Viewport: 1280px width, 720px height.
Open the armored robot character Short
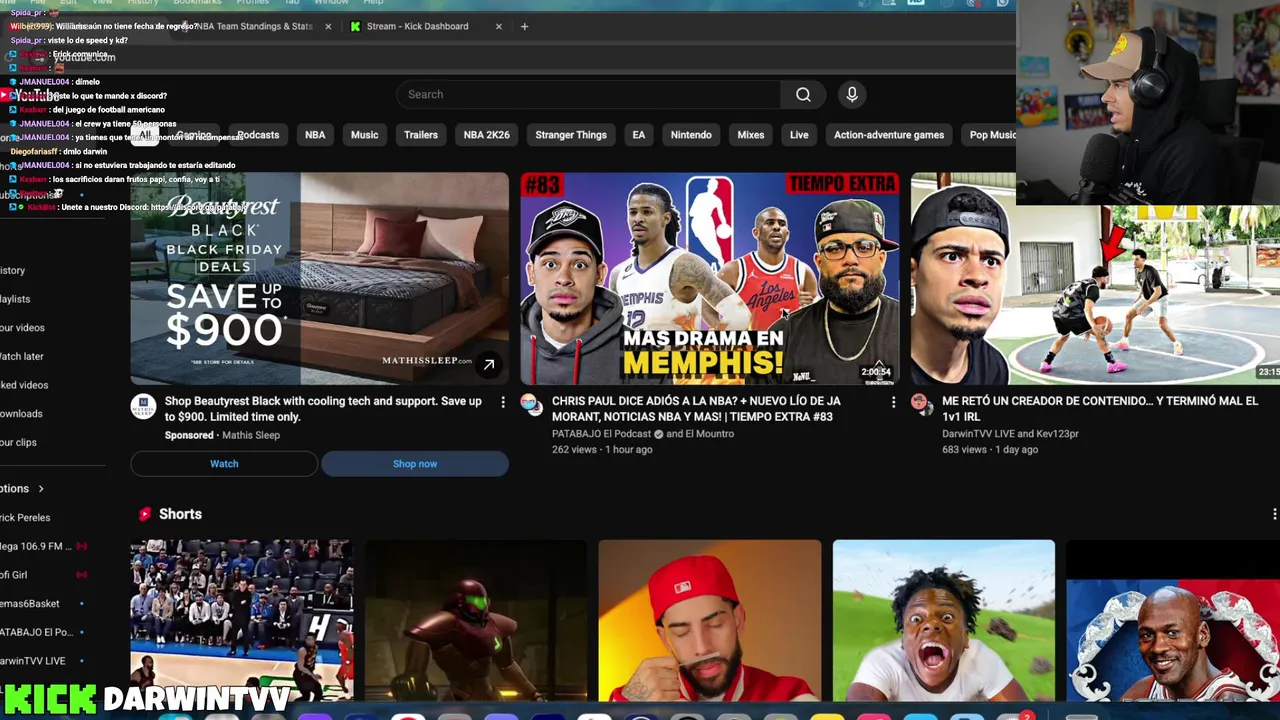[476, 621]
